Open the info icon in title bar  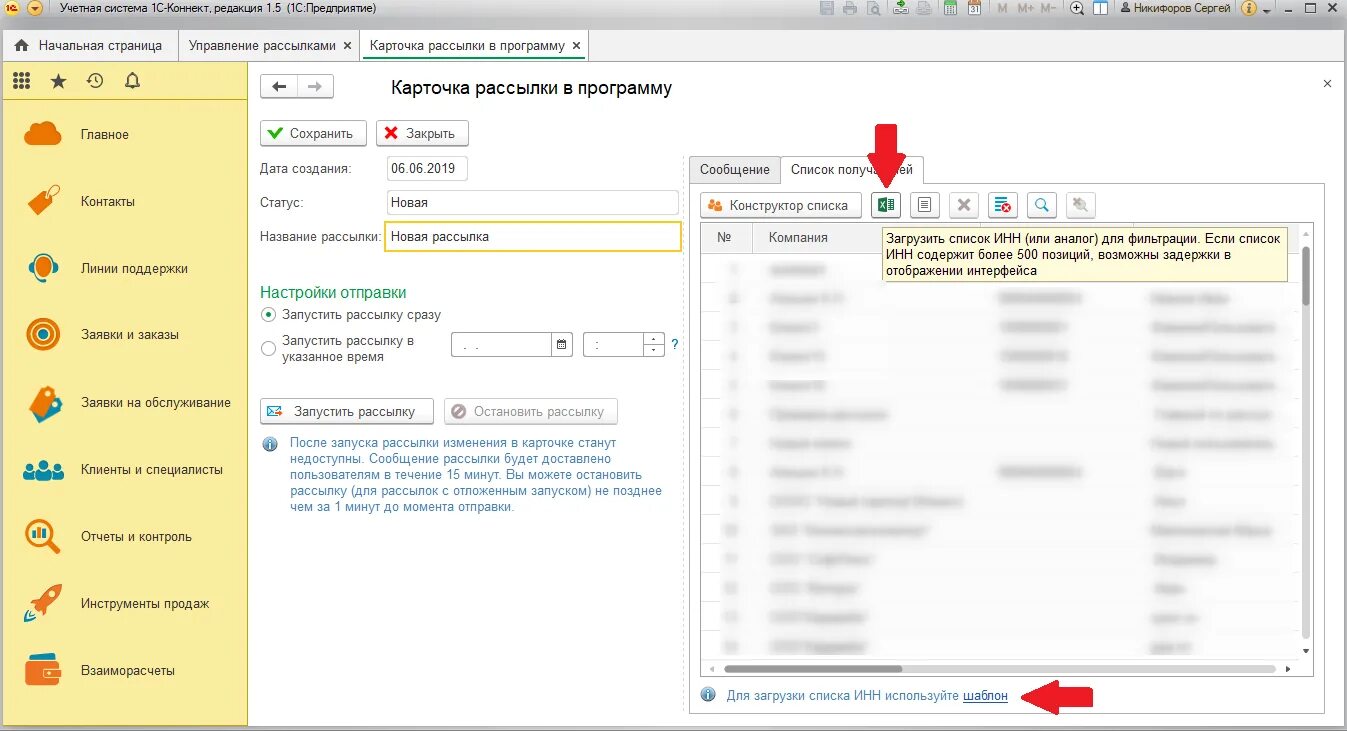click(x=1249, y=8)
